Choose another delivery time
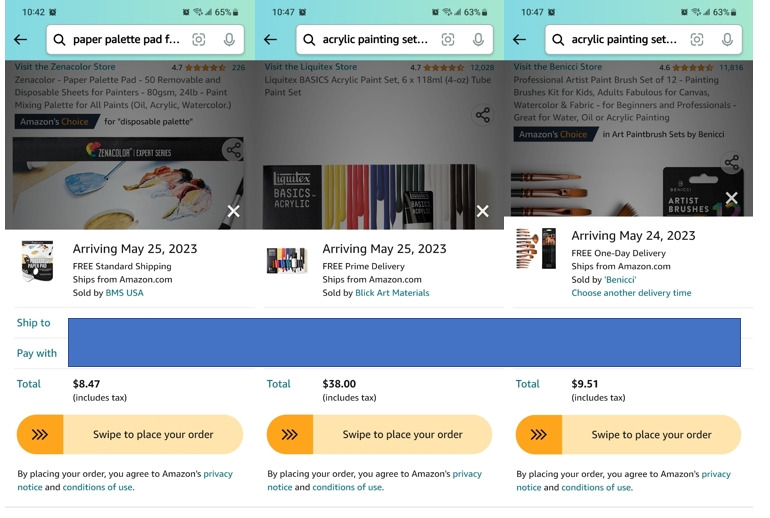The height and width of the screenshot is (518, 770). (631, 293)
